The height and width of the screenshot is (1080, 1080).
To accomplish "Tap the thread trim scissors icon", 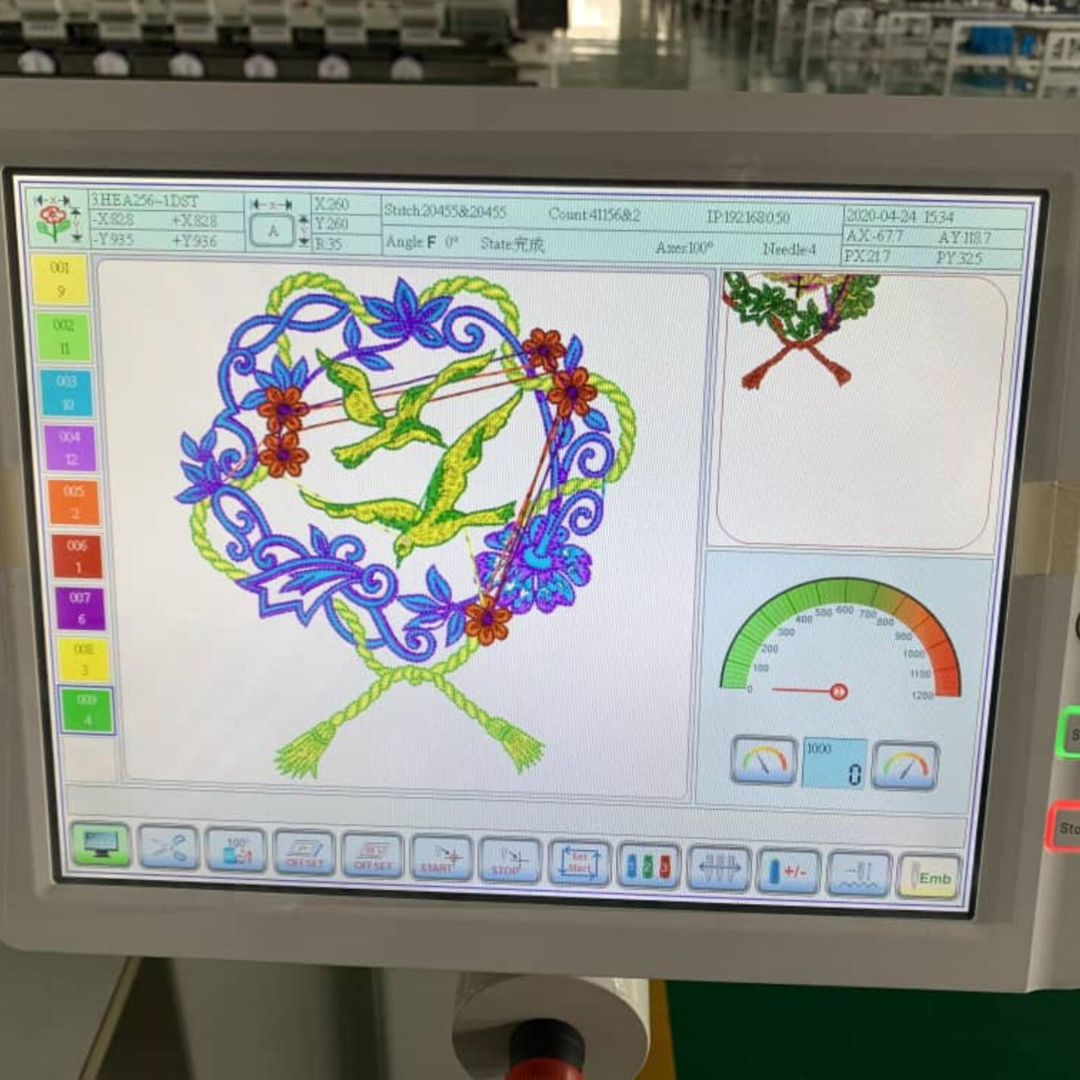I will click(x=168, y=847).
